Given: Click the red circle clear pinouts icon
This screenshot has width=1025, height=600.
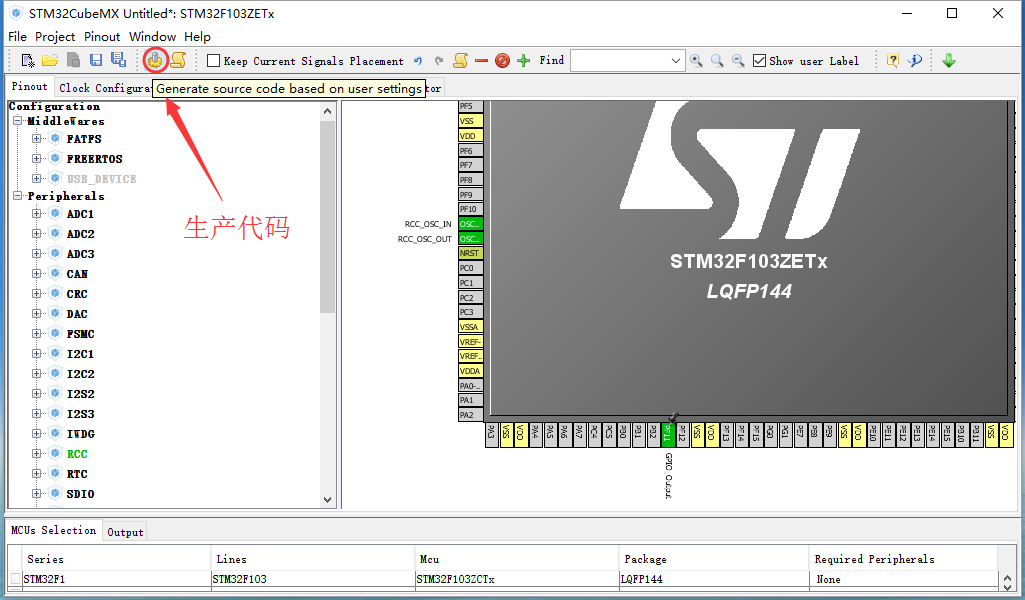Looking at the screenshot, I should 502,61.
